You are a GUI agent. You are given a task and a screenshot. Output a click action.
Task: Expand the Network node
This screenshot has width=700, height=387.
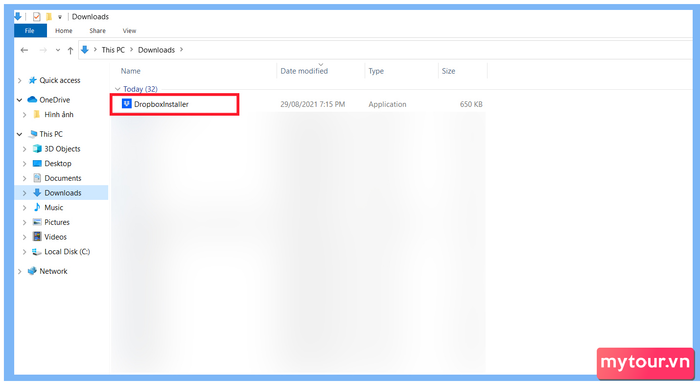click(20, 271)
